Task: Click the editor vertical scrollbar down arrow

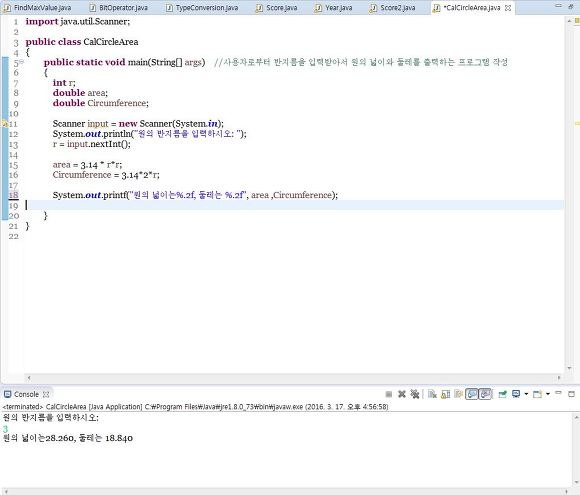Action: coord(569,368)
